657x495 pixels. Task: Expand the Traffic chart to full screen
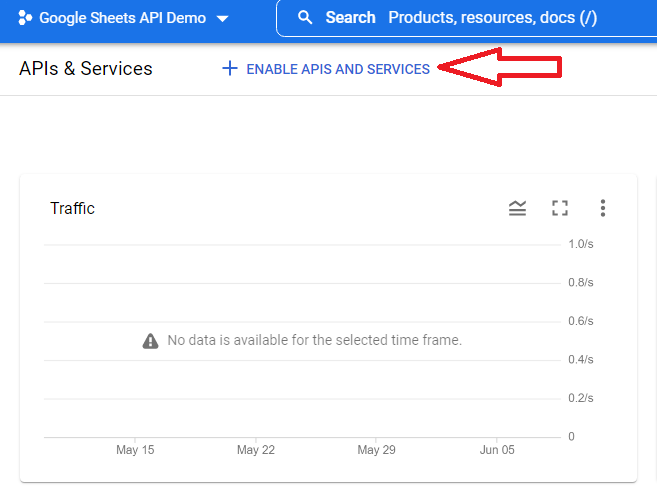560,208
